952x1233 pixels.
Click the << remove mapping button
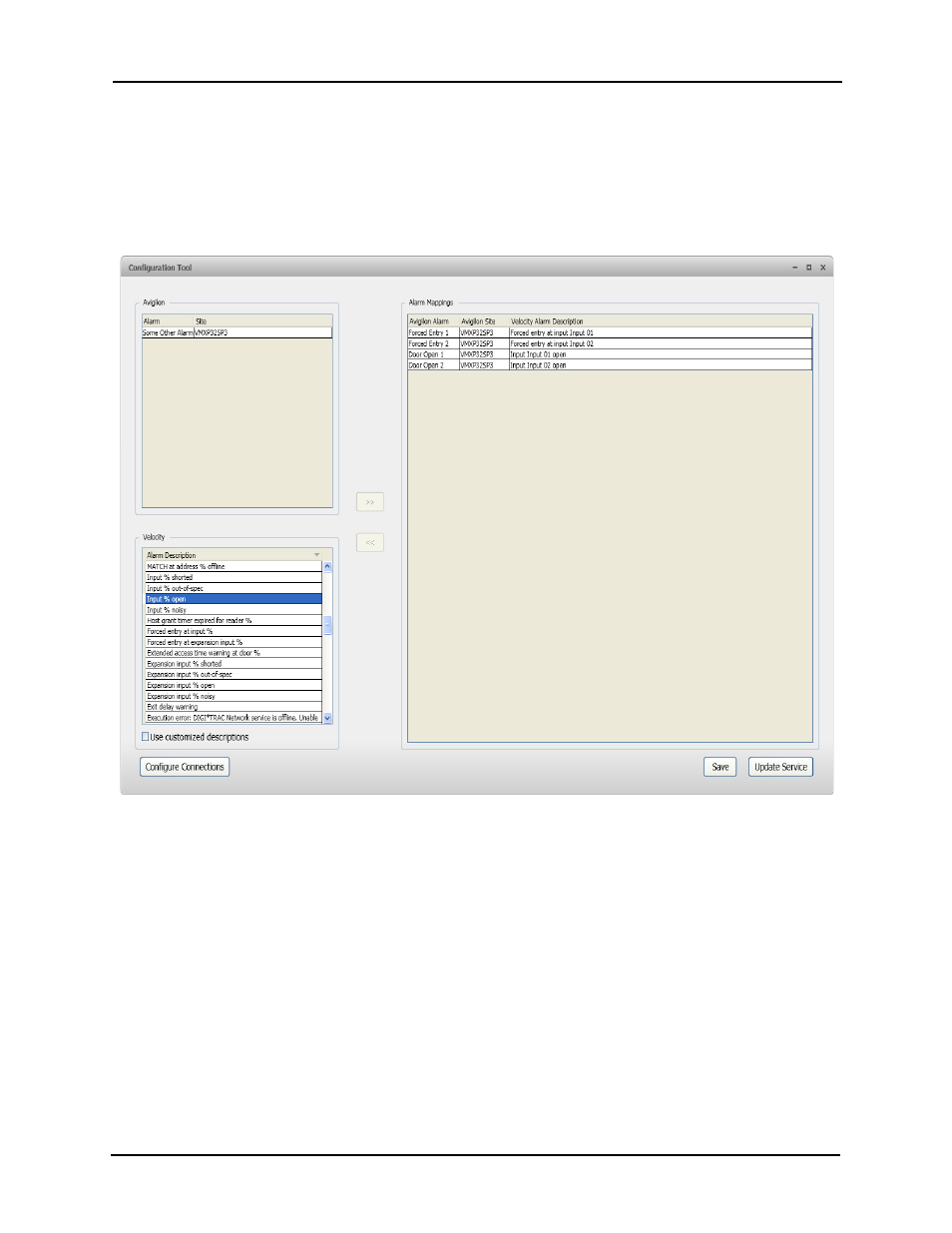[x=369, y=542]
